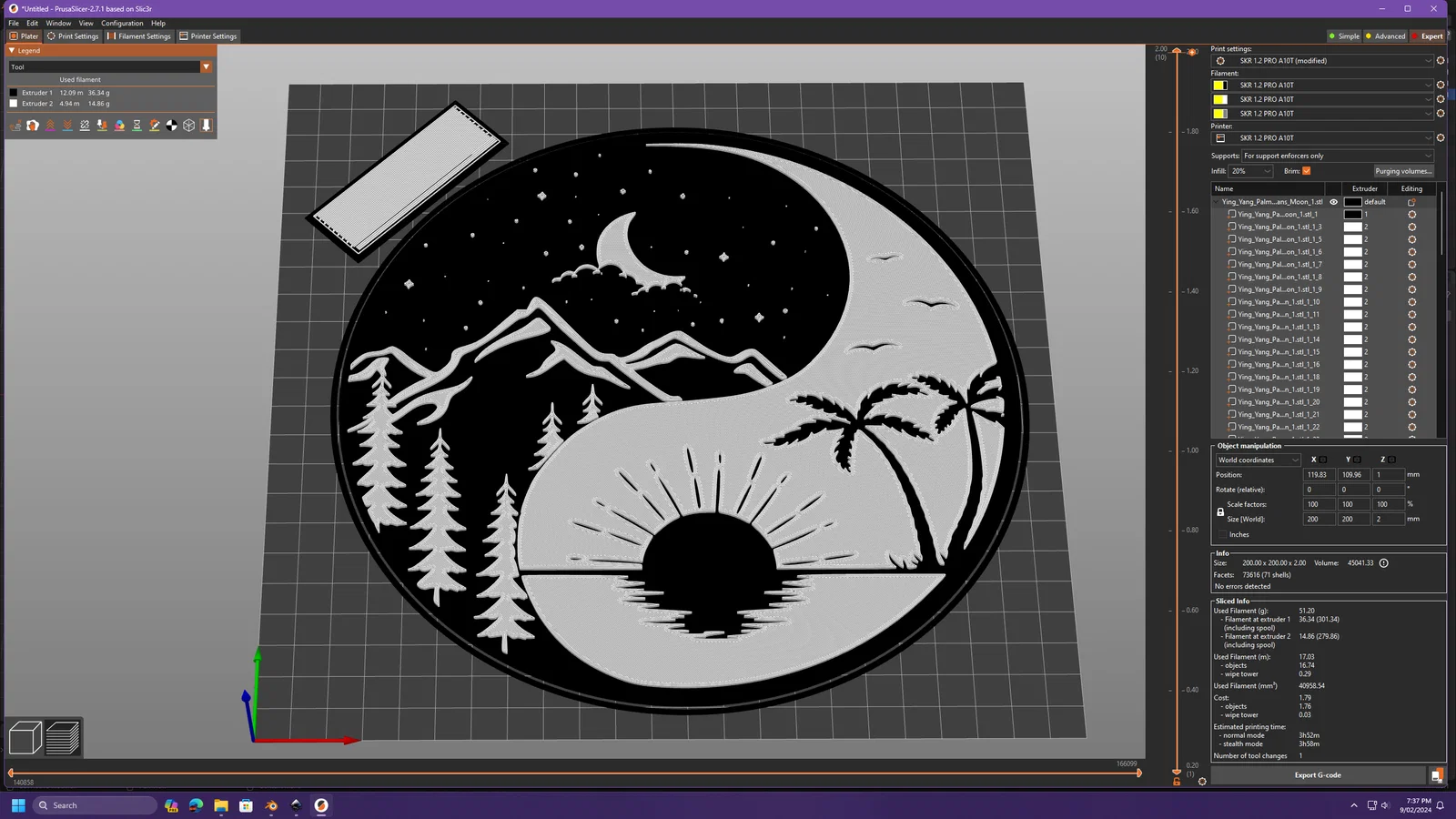Screen dimensions: 1456x819
Task: Click Extruder 1 black color swatch in legend
Action: 14,93
